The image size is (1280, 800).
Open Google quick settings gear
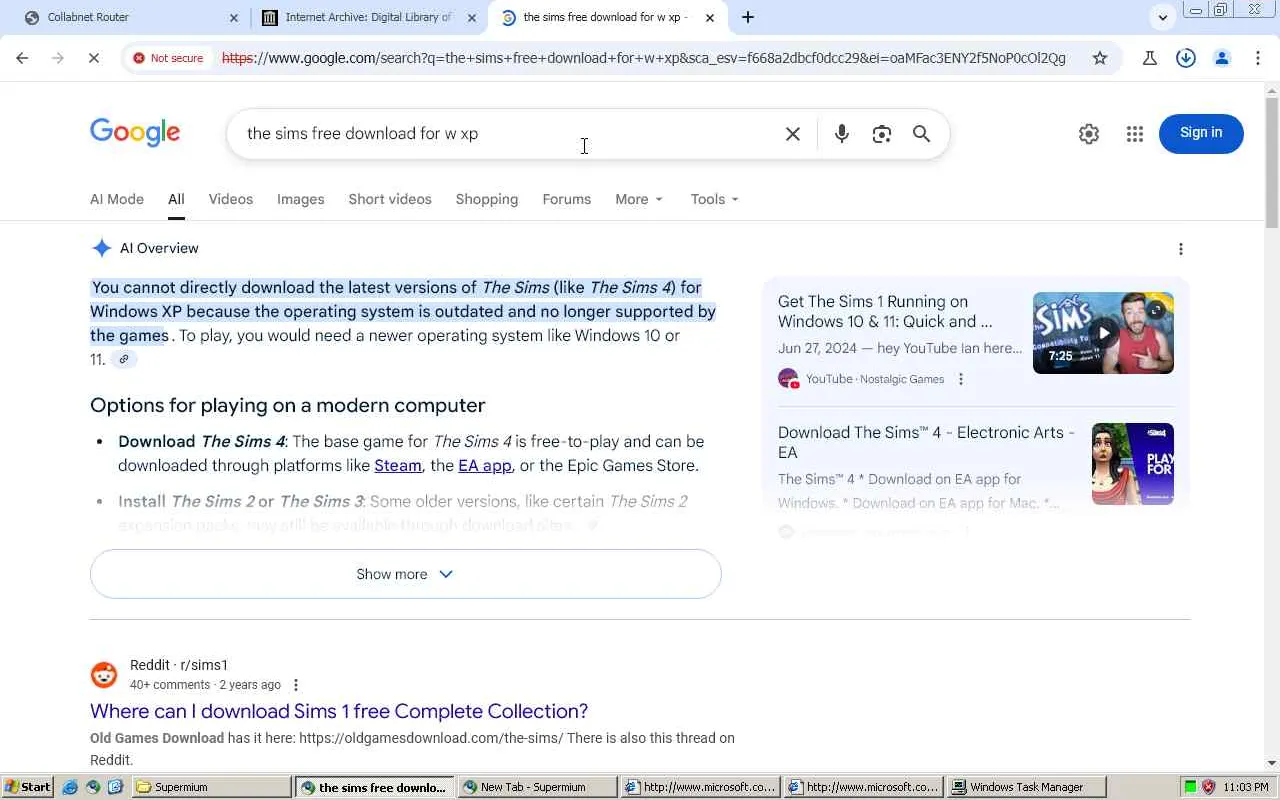1089,134
